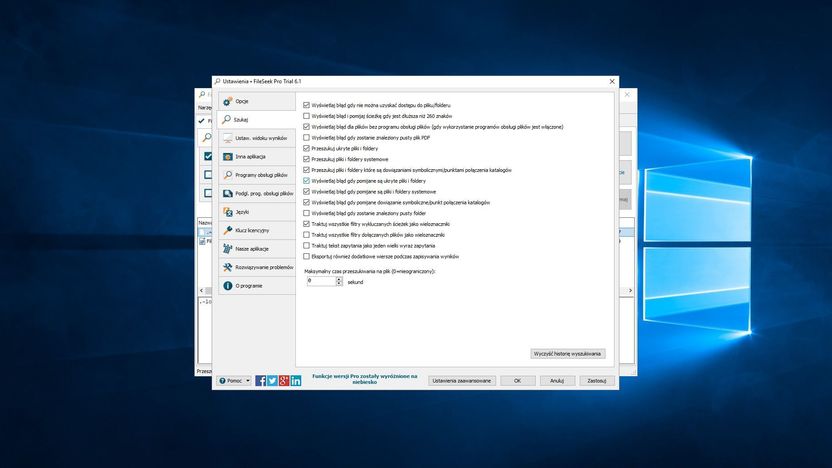Screen dimensions: 832x468
Task: Click Wyczyść historię wyszukiwania button
Action: (x=568, y=354)
